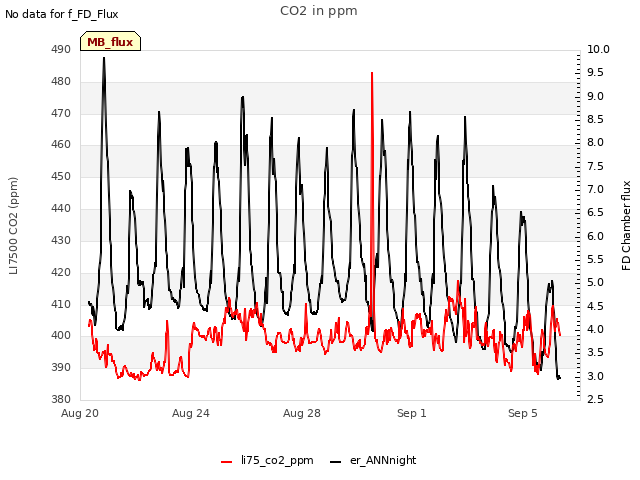Select the LI7500 CO2 (ppm) axis title
This screenshot has height=480, width=640.
click(x=13, y=226)
